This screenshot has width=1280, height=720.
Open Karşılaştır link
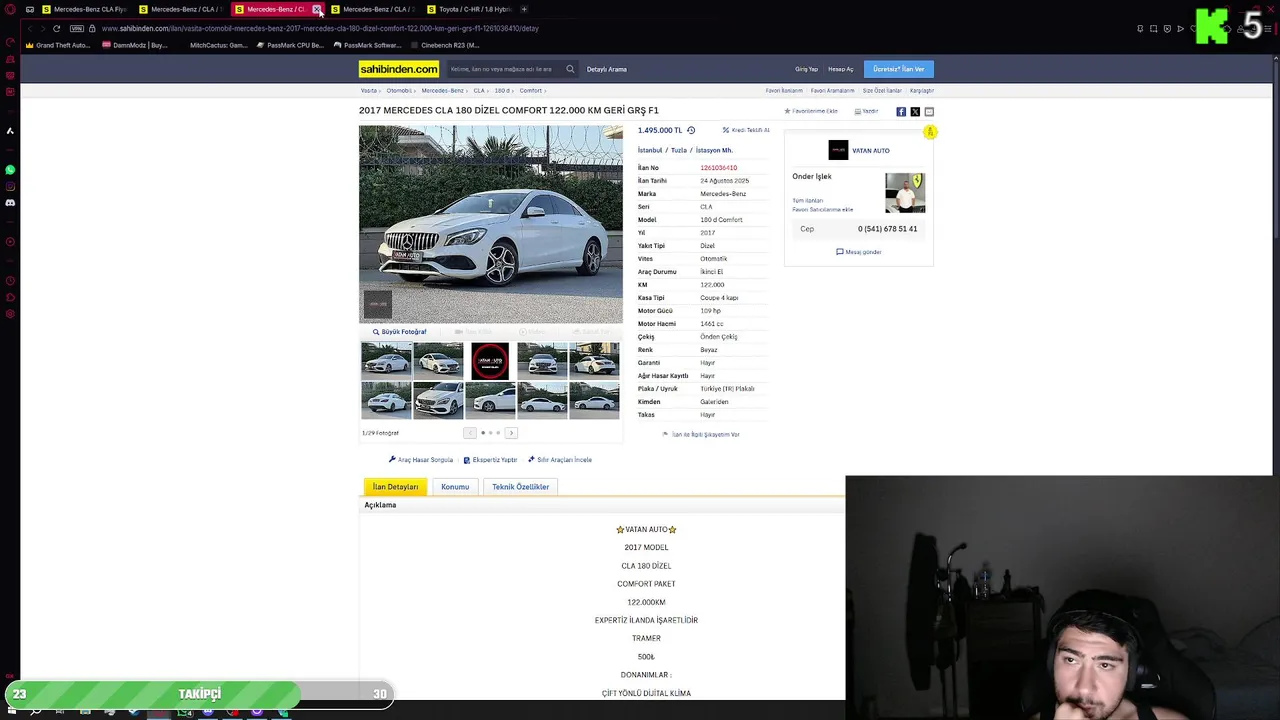pos(922,91)
